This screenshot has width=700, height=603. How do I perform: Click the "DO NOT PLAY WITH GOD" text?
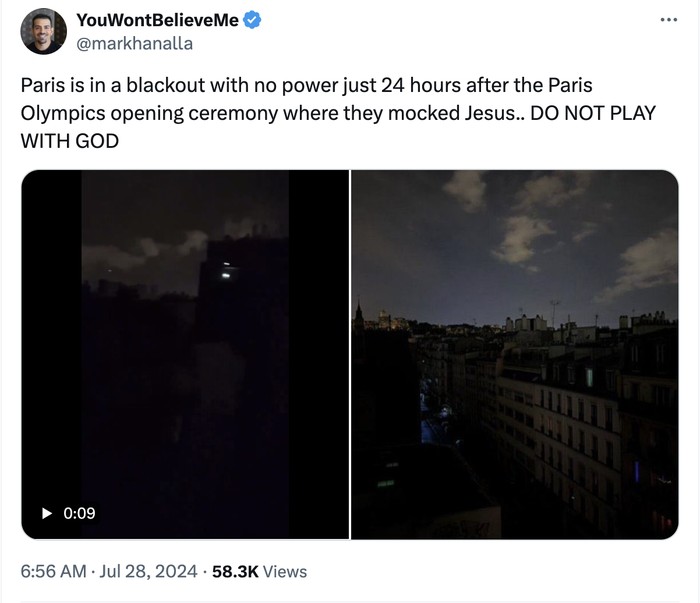point(338,126)
